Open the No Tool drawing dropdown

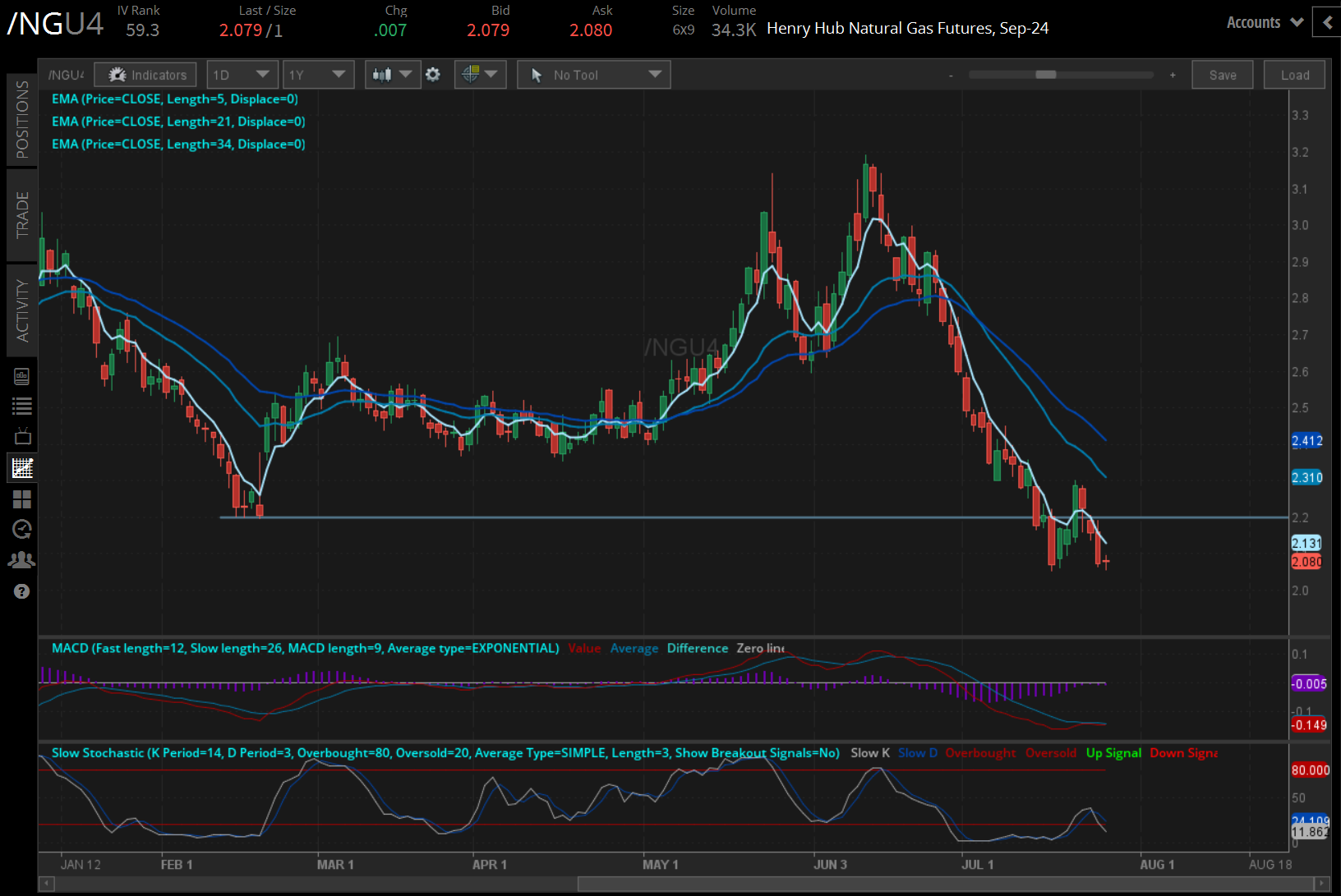[593, 74]
